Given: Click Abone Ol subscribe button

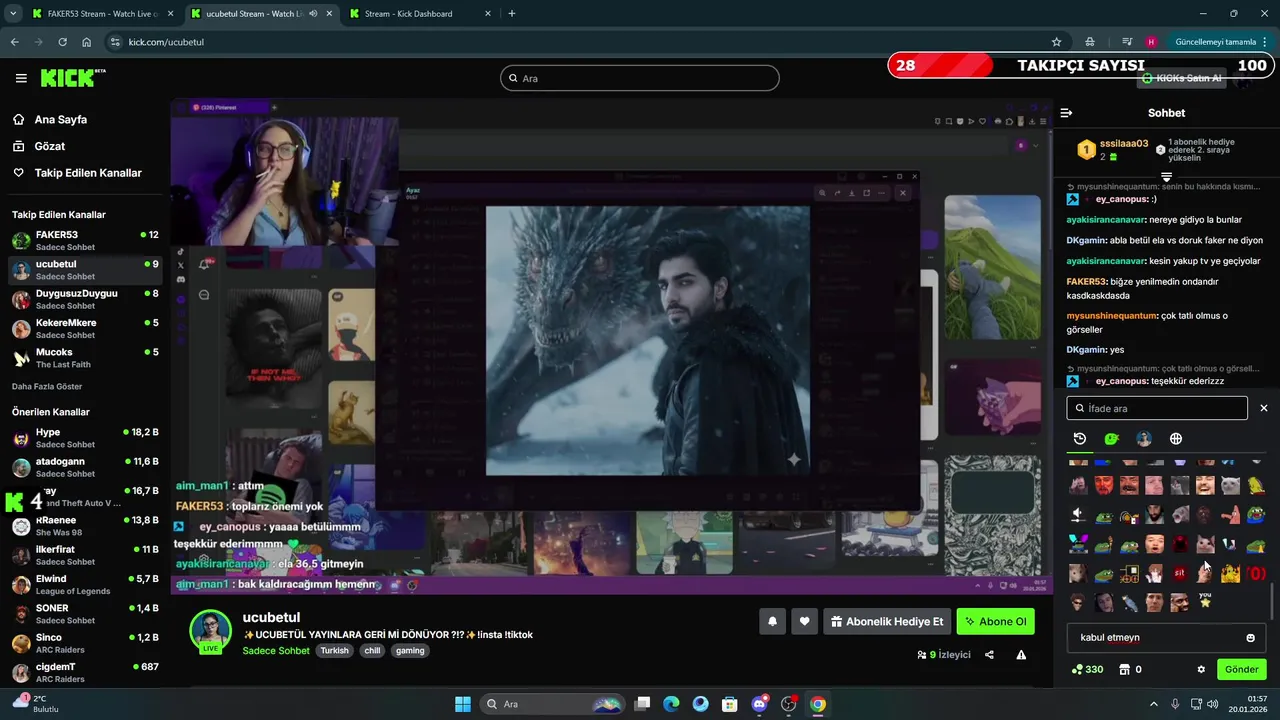Looking at the screenshot, I should (995, 622).
